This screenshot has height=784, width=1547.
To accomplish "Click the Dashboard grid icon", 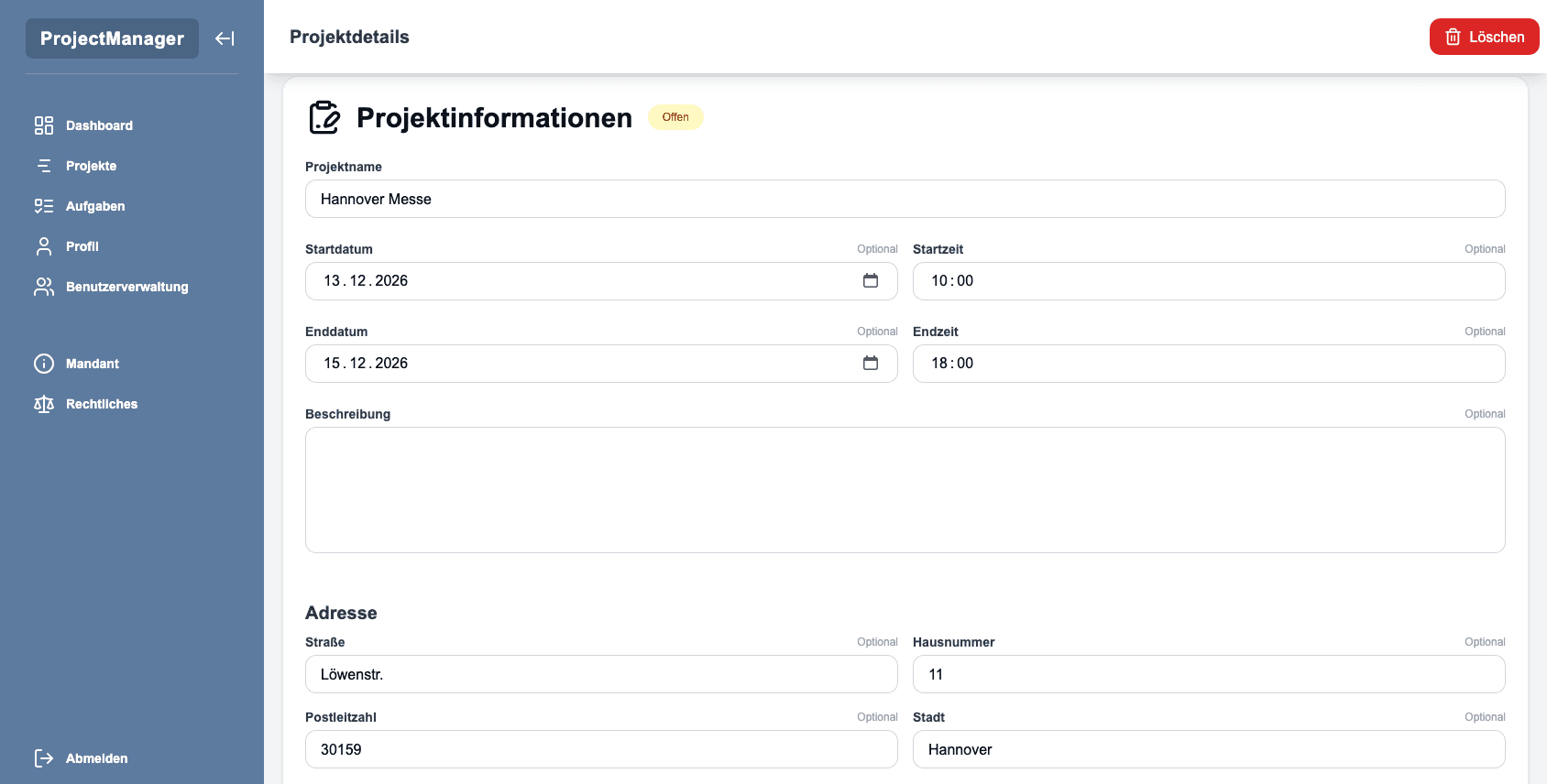I will click(x=44, y=125).
